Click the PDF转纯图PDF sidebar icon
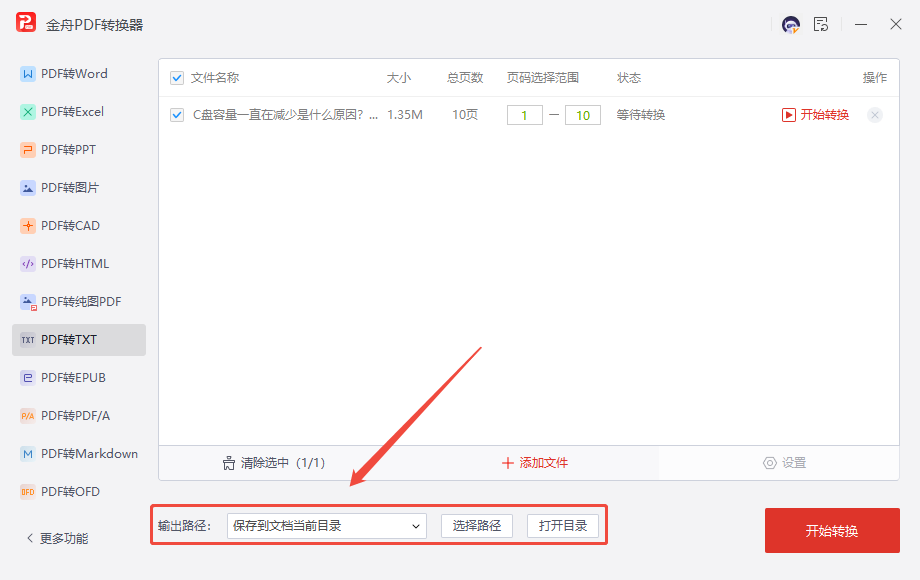This screenshot has height=580, width=920. tap(28, 302)
